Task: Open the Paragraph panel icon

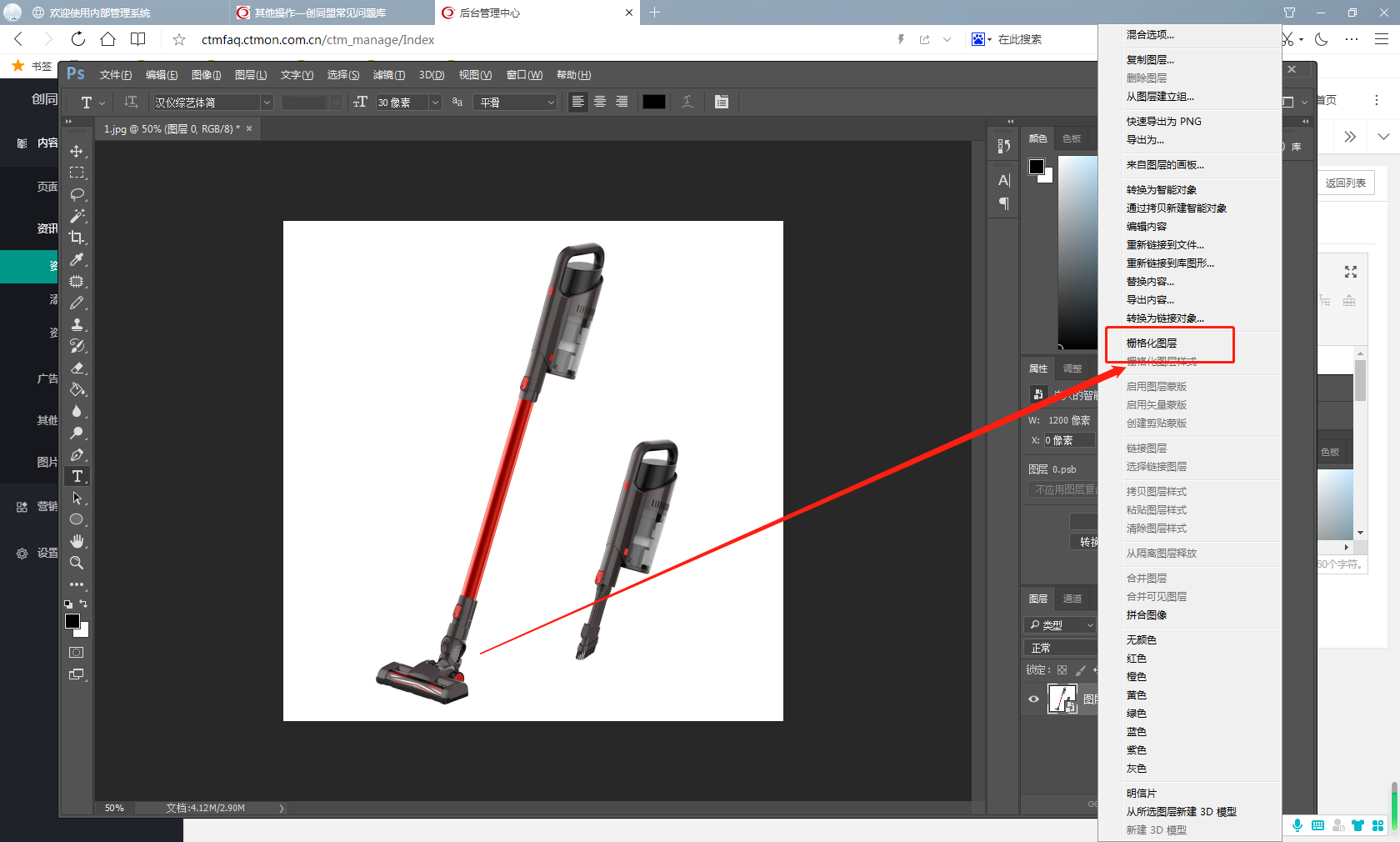Action: pyautogui.click(x=1004, y=203)
